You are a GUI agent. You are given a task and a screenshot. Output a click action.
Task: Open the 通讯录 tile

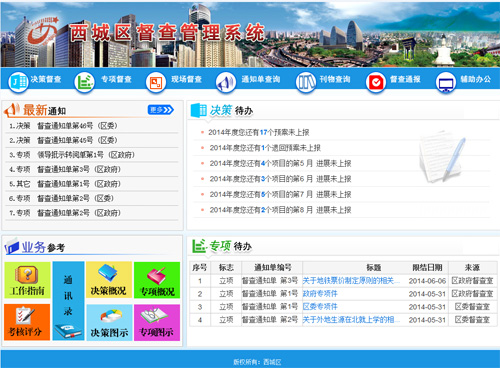coord(68,301)
